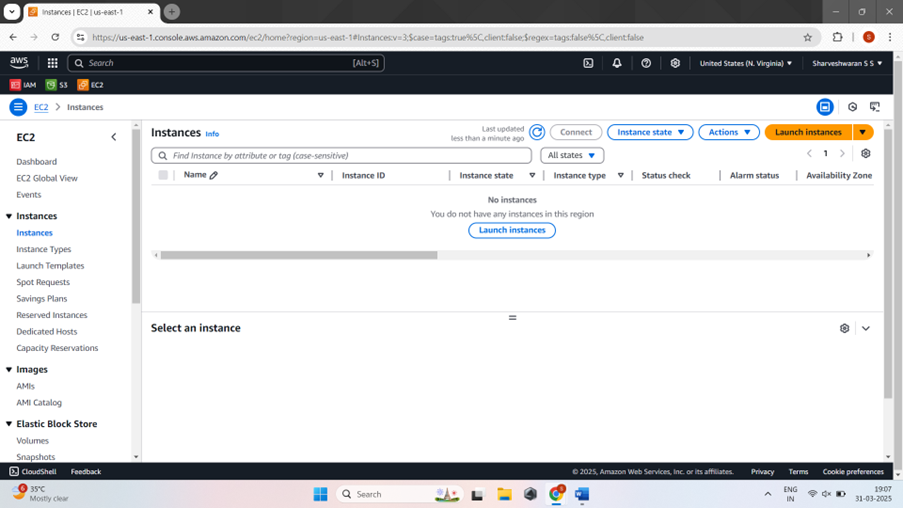This screenshot has width=903, height=508.
Task: Open the Chrome profile avatar
Action: pos(868,37)
